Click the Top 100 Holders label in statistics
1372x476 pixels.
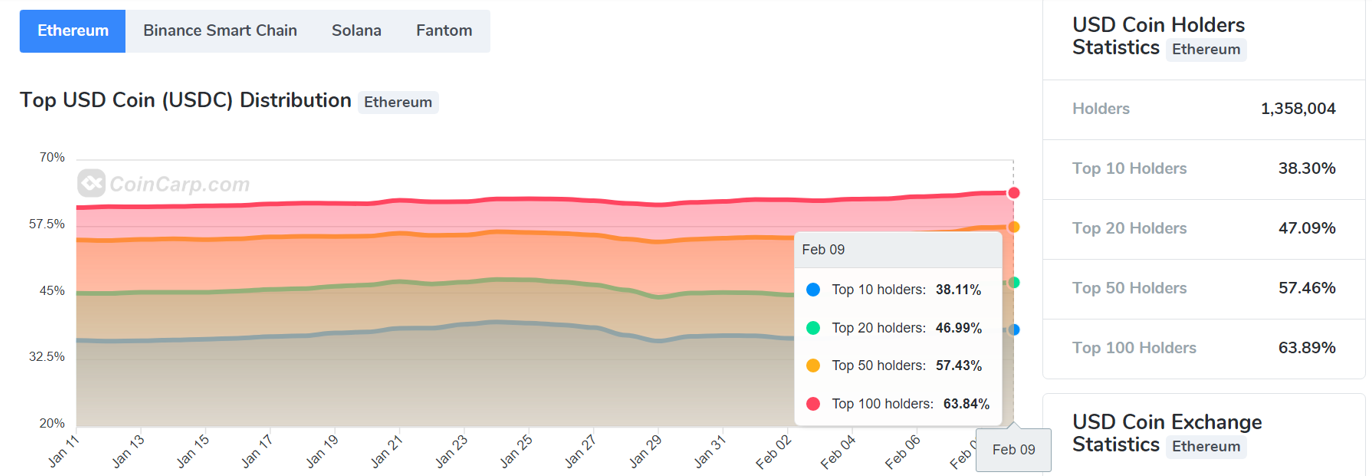[x=1134, y=348]
